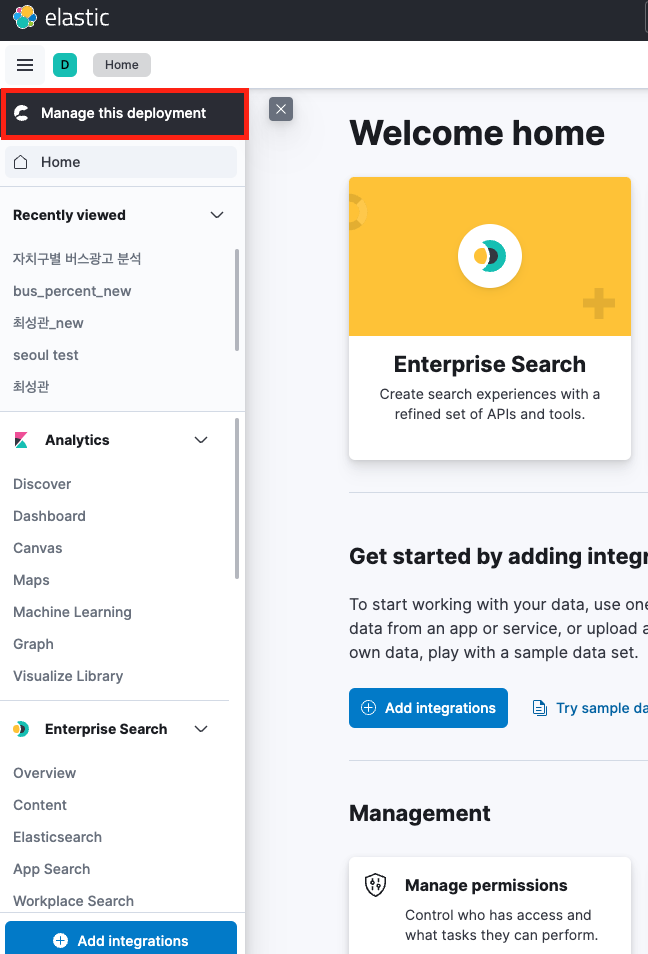Open Machine Learning
Image resolution: width=648 pixels, height=954 pixels.
[72, 612]
